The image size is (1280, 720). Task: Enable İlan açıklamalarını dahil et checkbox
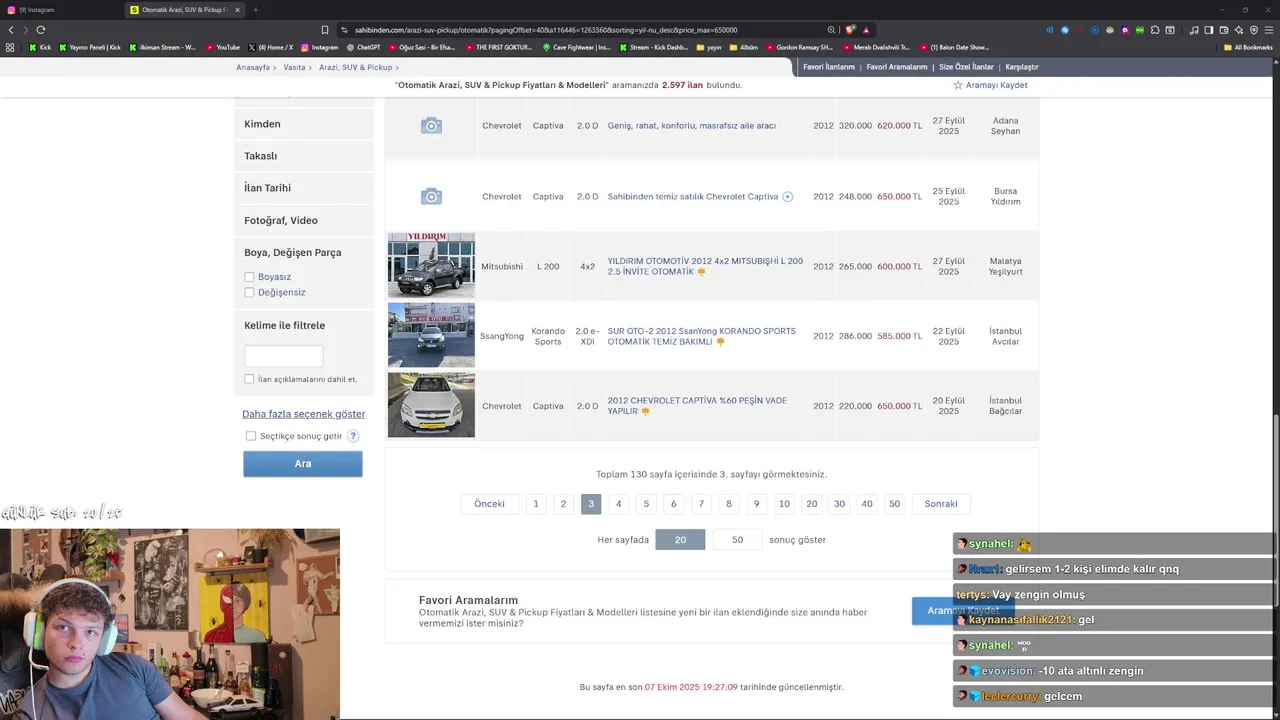pos(249,379)
